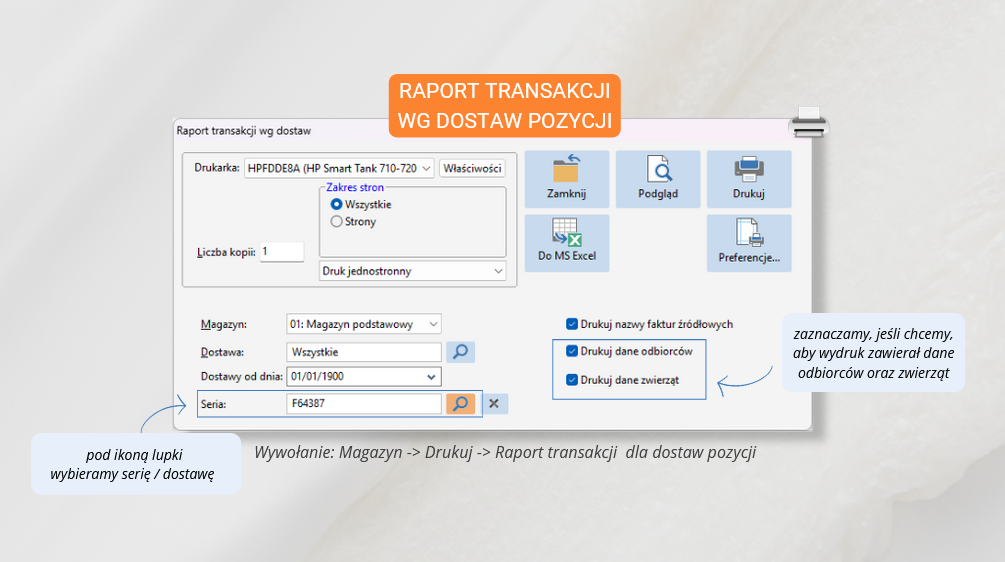The height and width of the screenshot is (562, 1005).
Task: Click the Drukuj printer icon button
Action: click(x=749, y=179)
